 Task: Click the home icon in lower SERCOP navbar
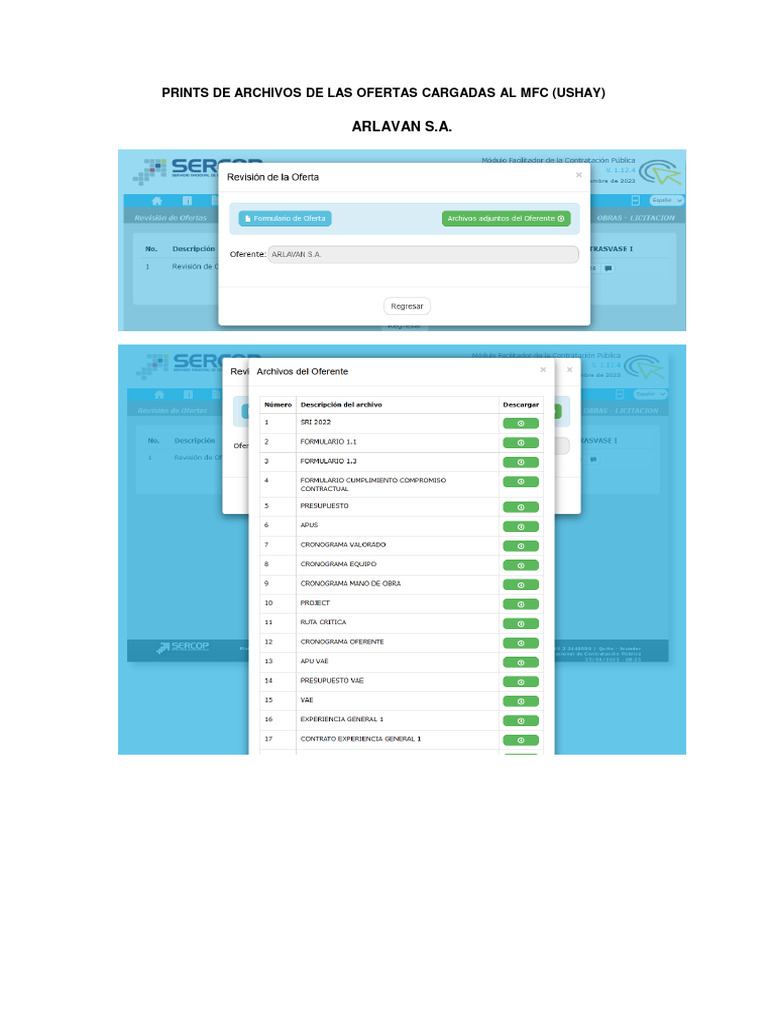(159, 394)
